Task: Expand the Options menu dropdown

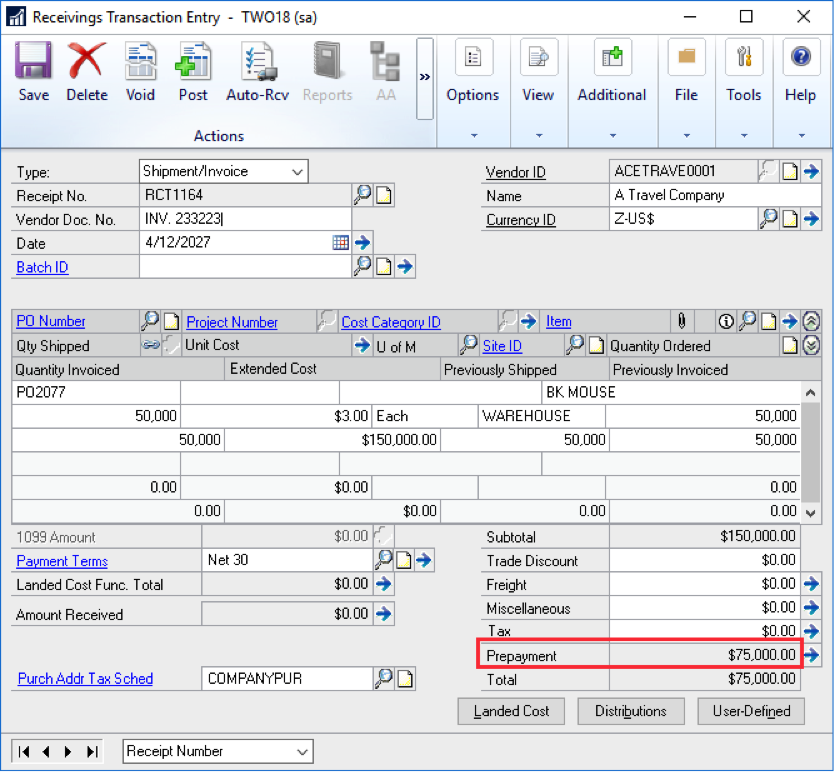Action: [473, 134]
